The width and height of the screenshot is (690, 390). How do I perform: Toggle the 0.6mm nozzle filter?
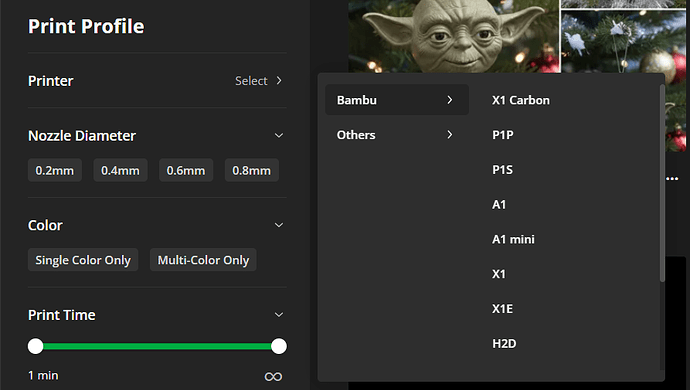click(x=186, y=170)
